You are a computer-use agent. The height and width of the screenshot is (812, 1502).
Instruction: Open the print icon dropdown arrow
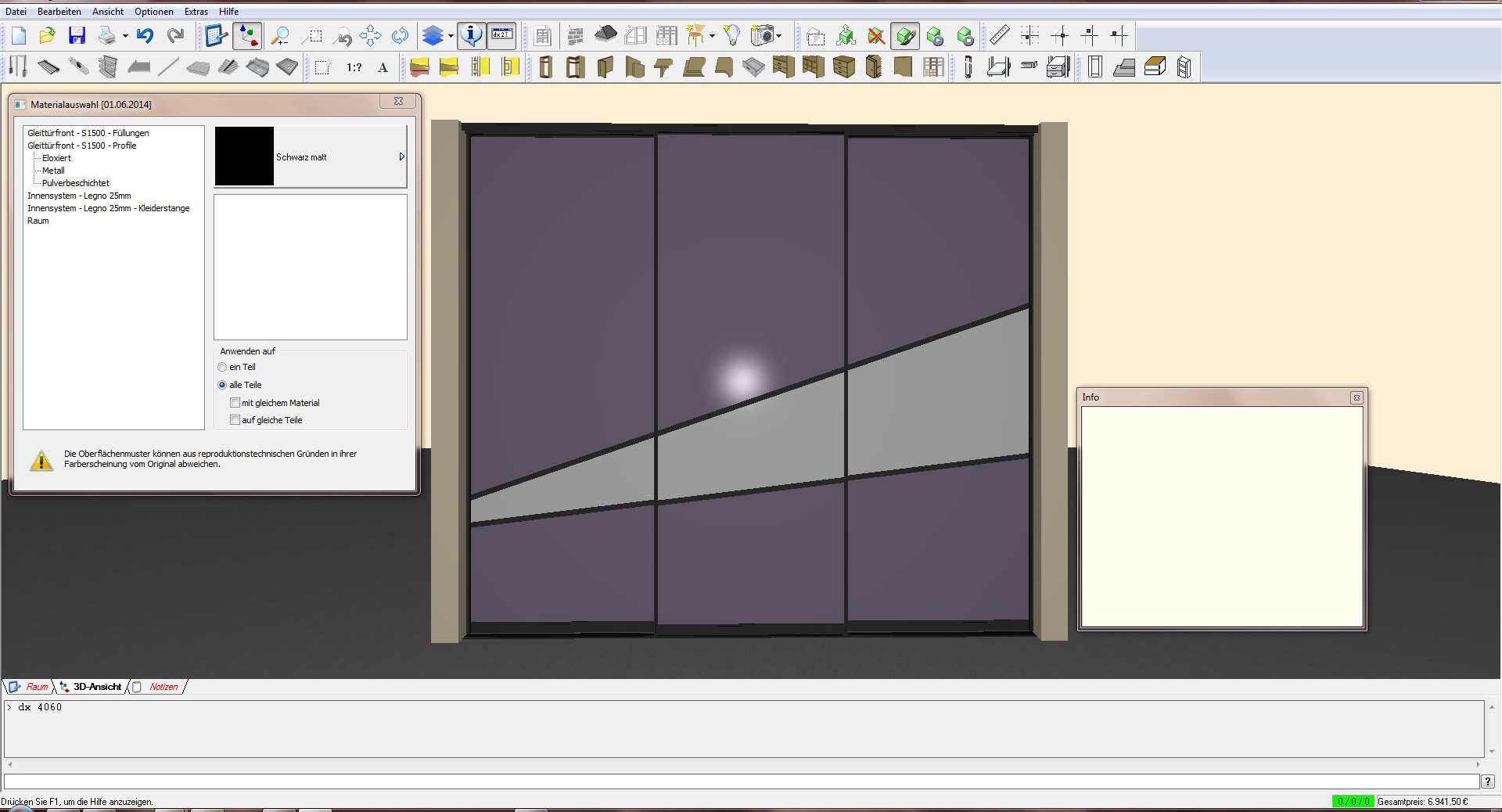tap(125, 36)
